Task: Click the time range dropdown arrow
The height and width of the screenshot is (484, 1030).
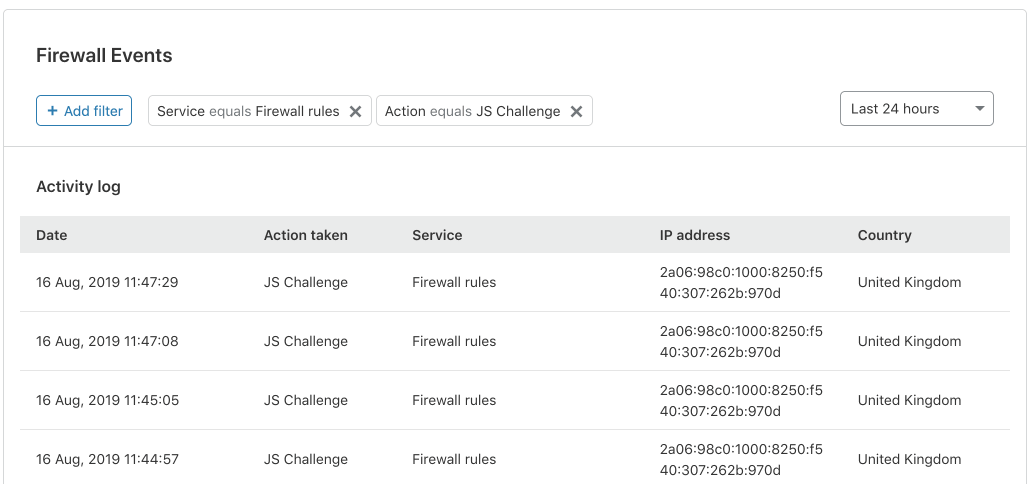Action: pyautogui.click(x=979, y=109)
